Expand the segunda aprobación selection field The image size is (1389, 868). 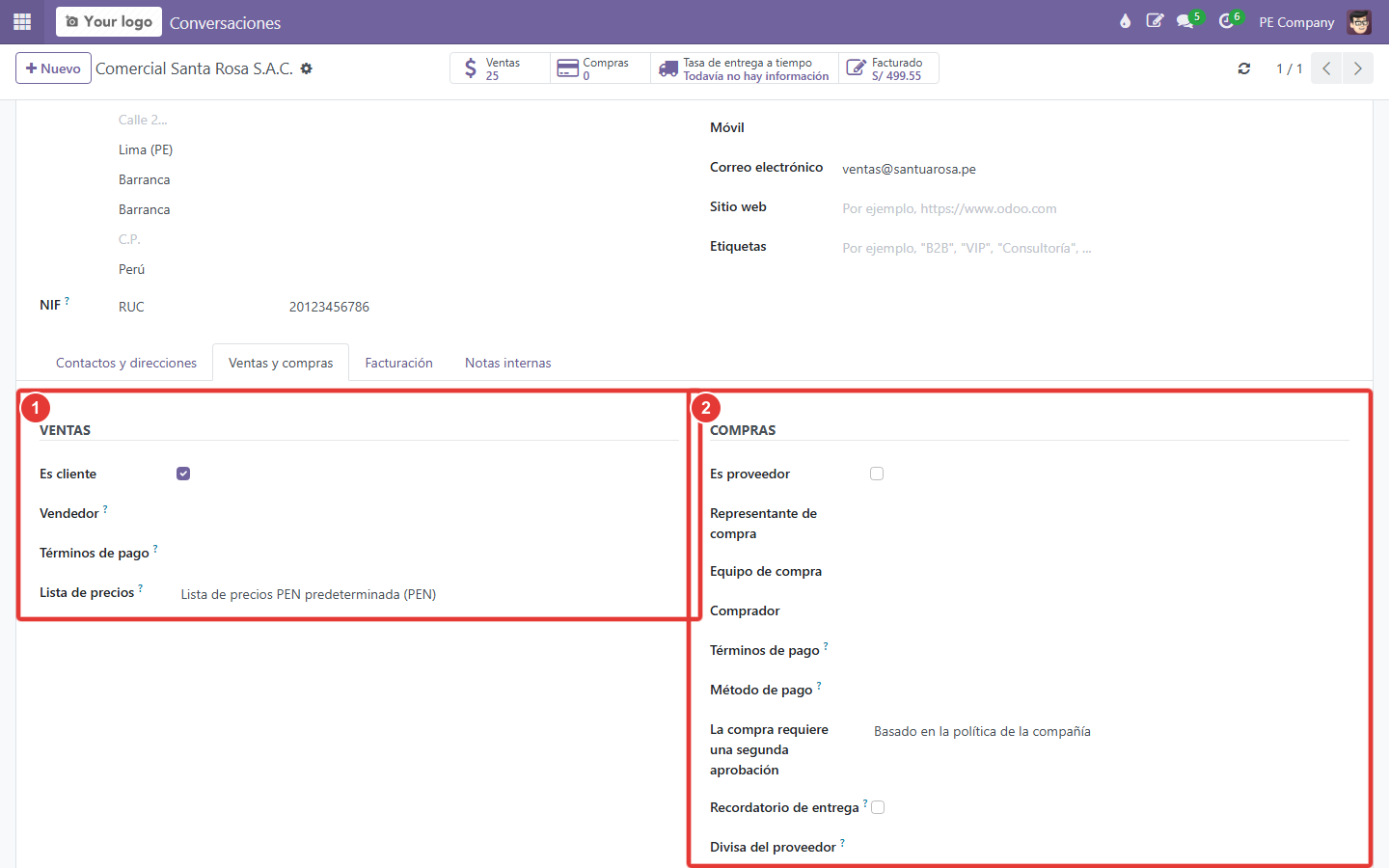click(x=1109, y=731)
